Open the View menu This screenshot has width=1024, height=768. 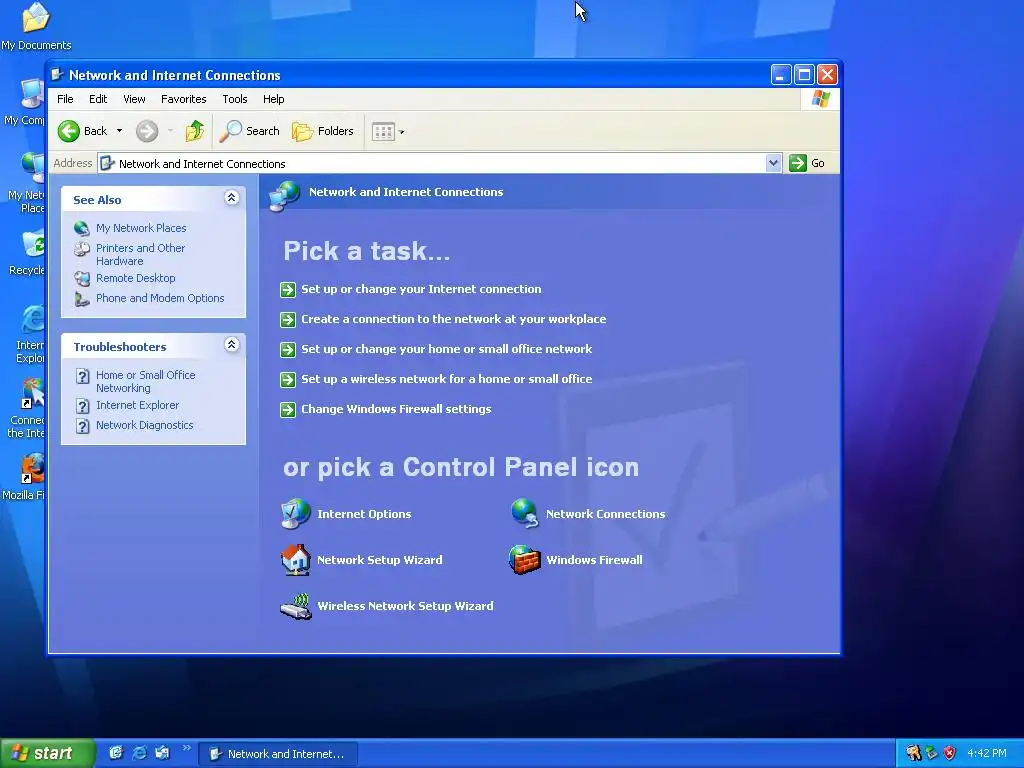(134, 99)
